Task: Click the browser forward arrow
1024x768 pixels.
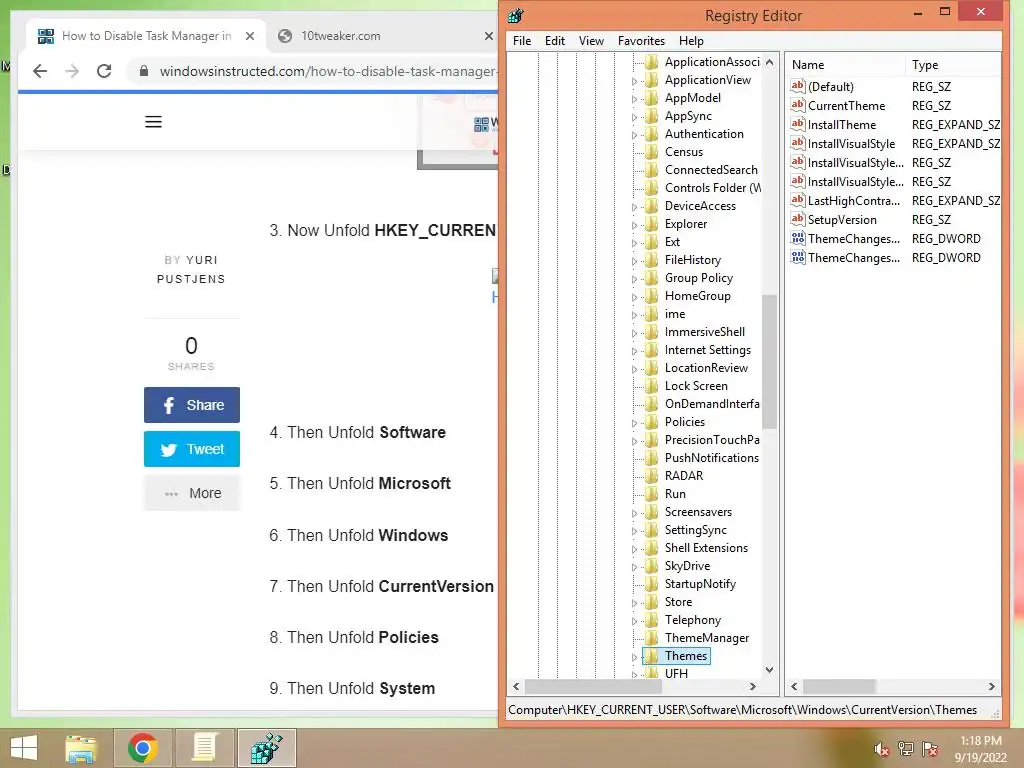Action: click(x=72, y=71)
